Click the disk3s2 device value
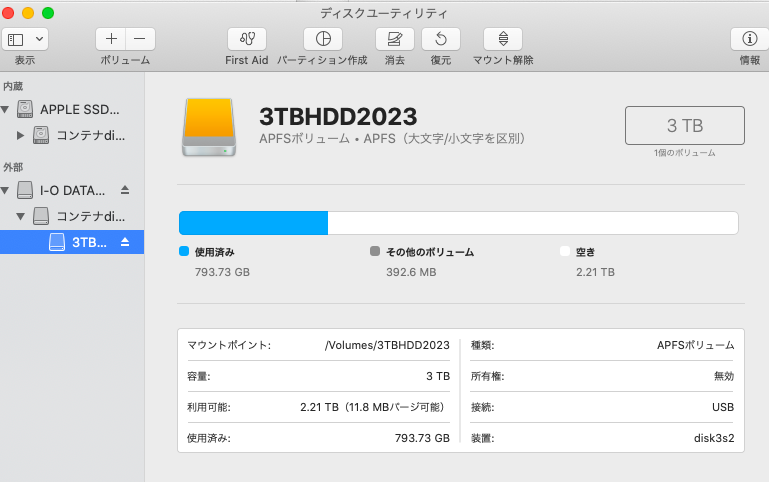 [x=714, y=438]
